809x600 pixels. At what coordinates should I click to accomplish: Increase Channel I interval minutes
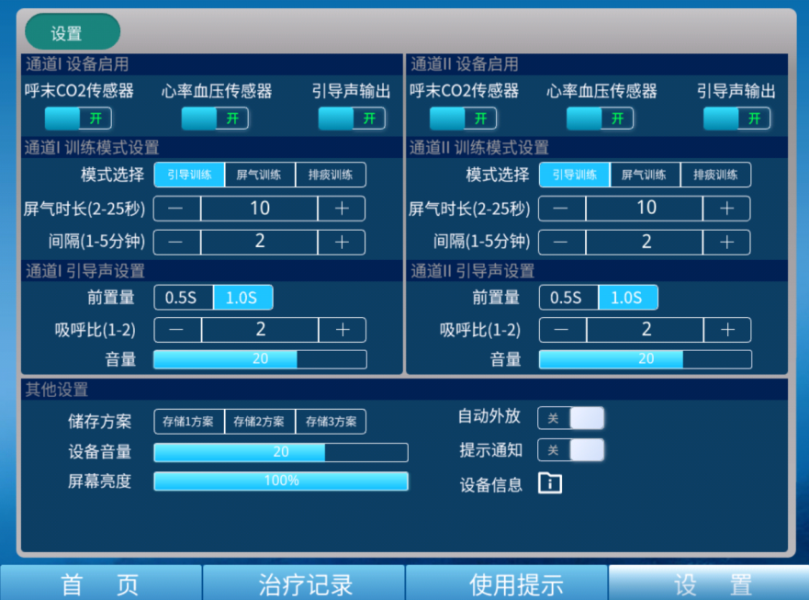coord(341,242)
